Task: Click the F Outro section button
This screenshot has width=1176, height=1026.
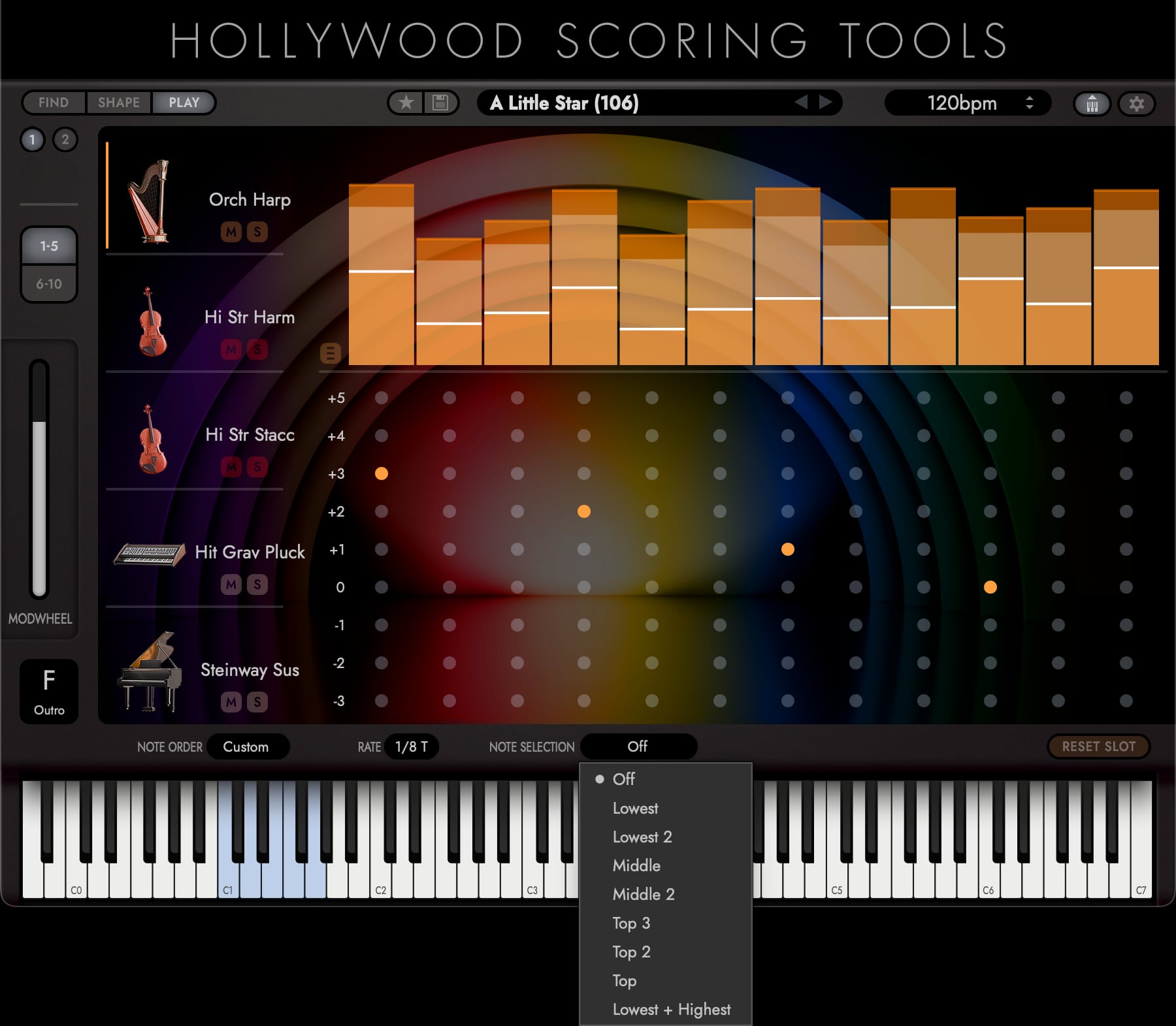Action: pos(49,691)
